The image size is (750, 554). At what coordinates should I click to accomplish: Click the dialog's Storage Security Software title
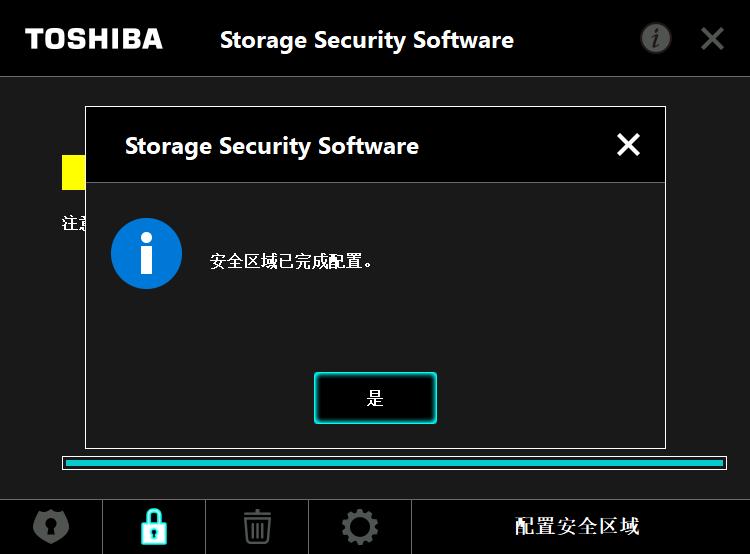271,146
